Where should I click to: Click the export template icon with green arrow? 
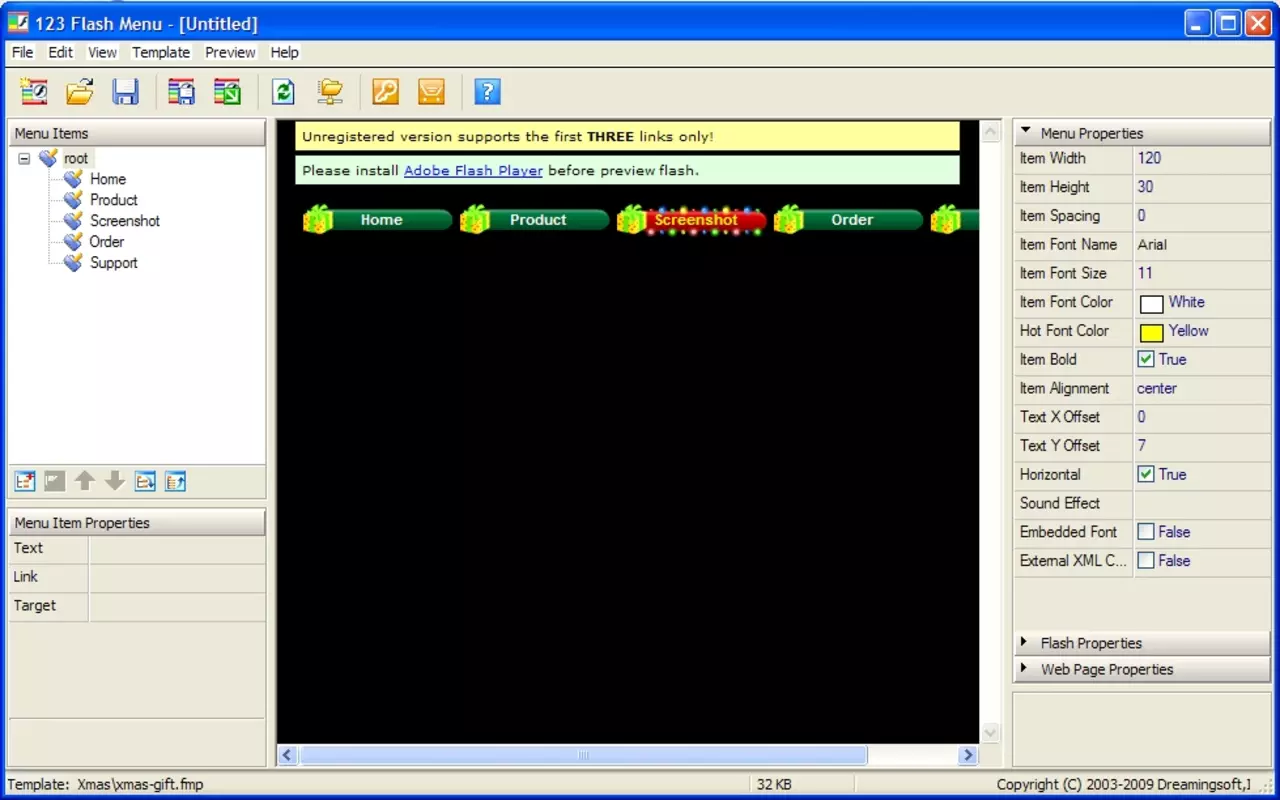[227, 92]
